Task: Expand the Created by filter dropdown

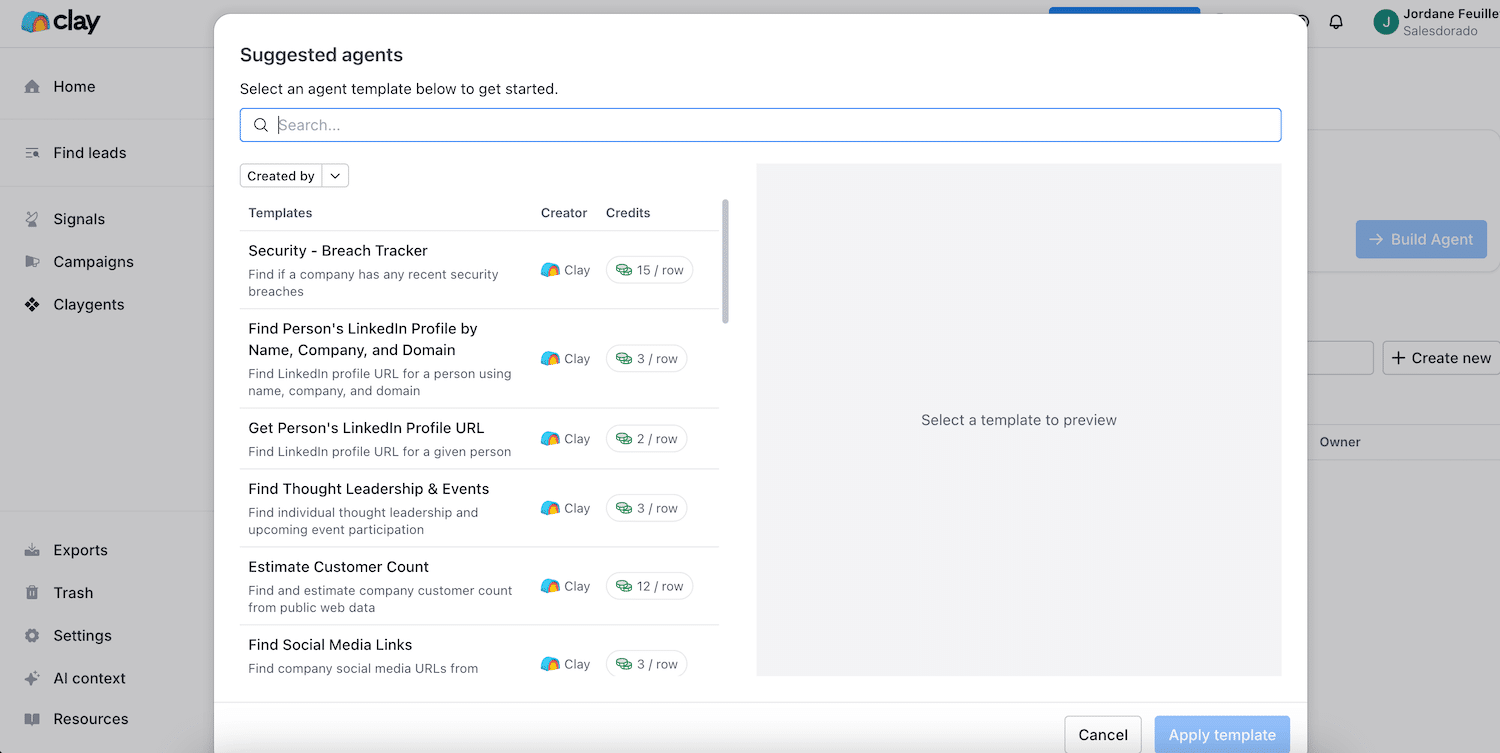Action: click(281, 176)
